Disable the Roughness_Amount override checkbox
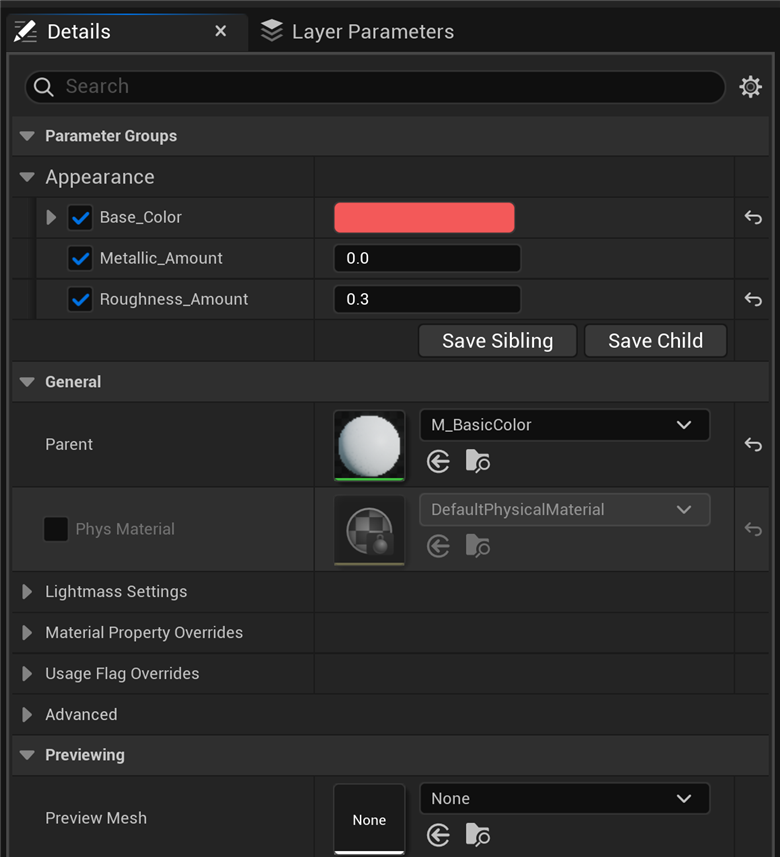Image resolution: width=780 pixels, height=857 pixels. (x=80, y=300)
